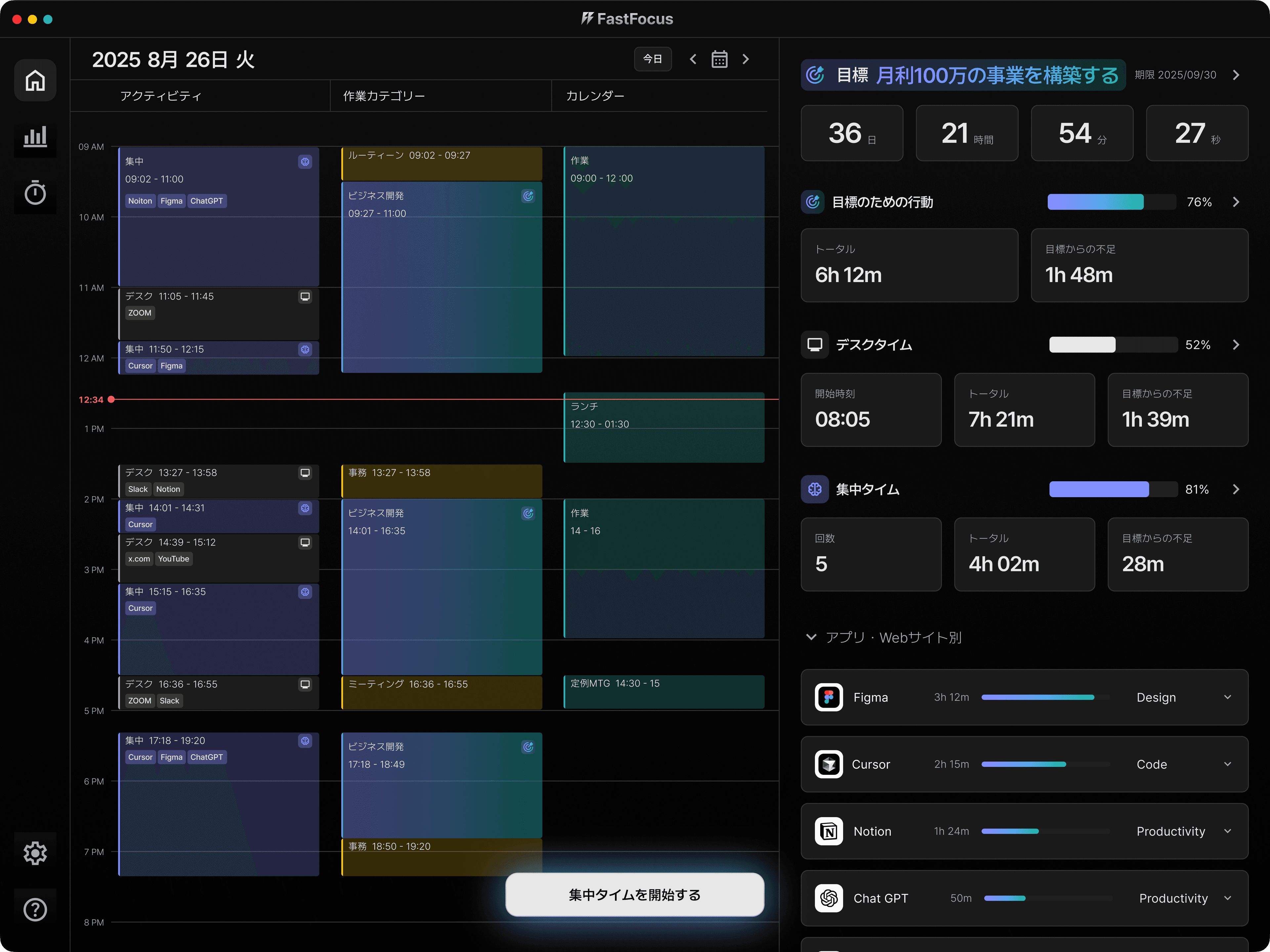The height and width of the screenshot is (952, 1270).
Task: Click the 今日 button
Action: point(652,59)
